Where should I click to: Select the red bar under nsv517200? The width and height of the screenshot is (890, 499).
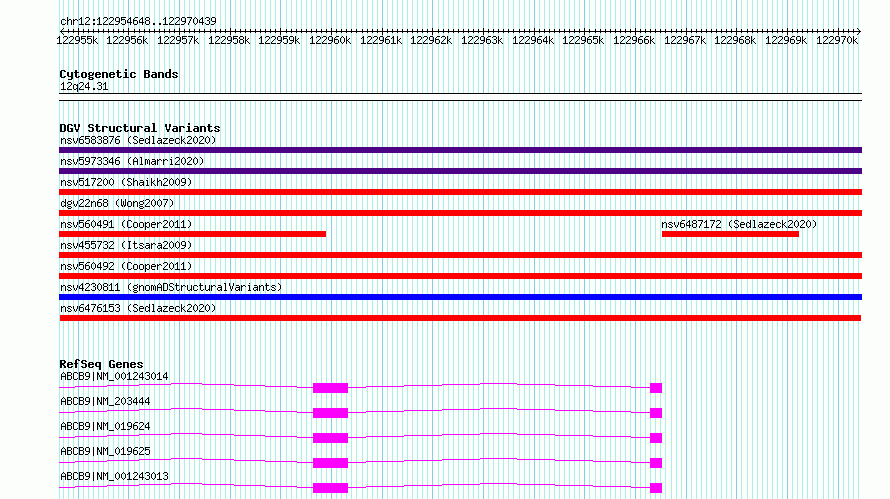click(x=460, y=192)
